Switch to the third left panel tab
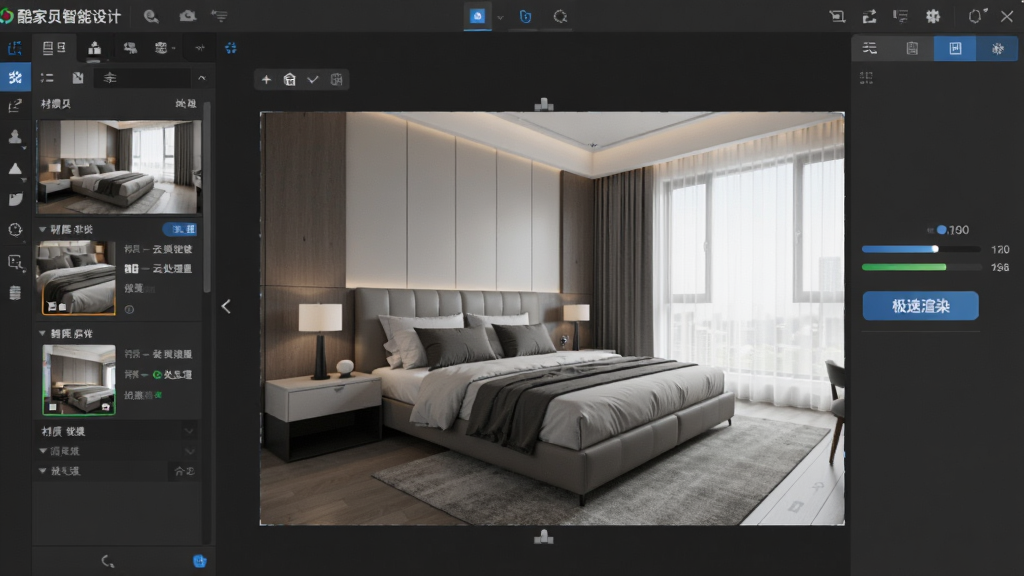 coord(130,48)
